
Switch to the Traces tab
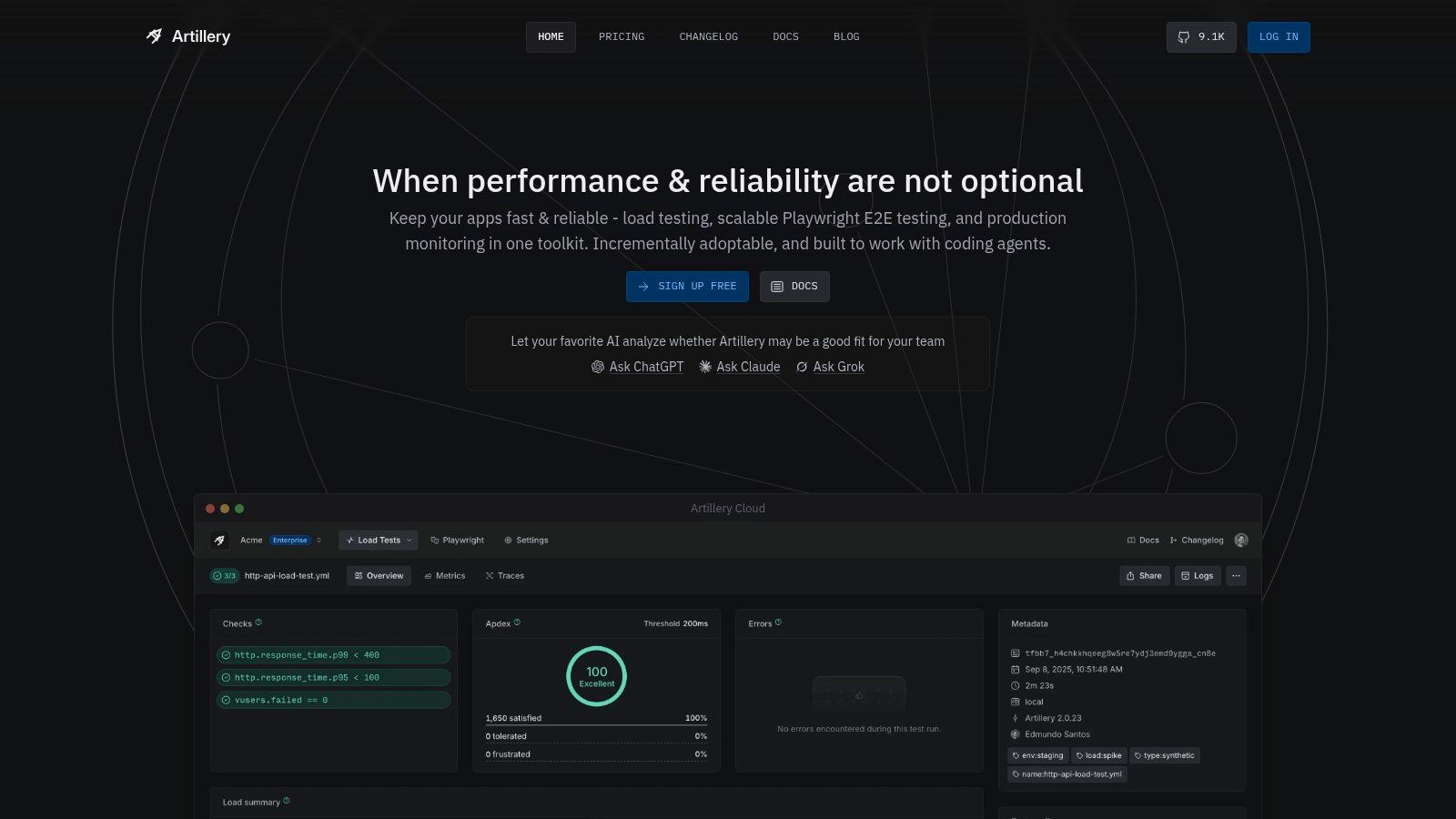coord(505,576)
